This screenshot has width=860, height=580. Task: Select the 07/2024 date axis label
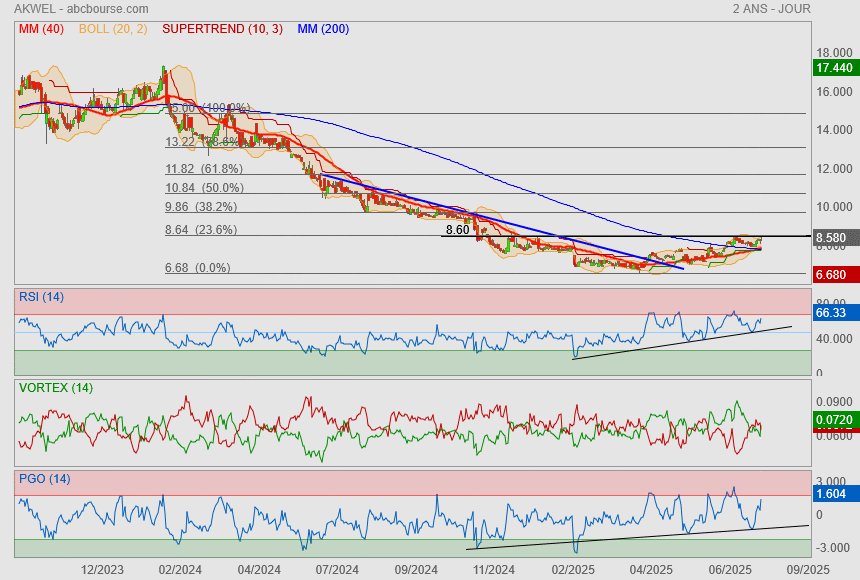coord(337,570)
